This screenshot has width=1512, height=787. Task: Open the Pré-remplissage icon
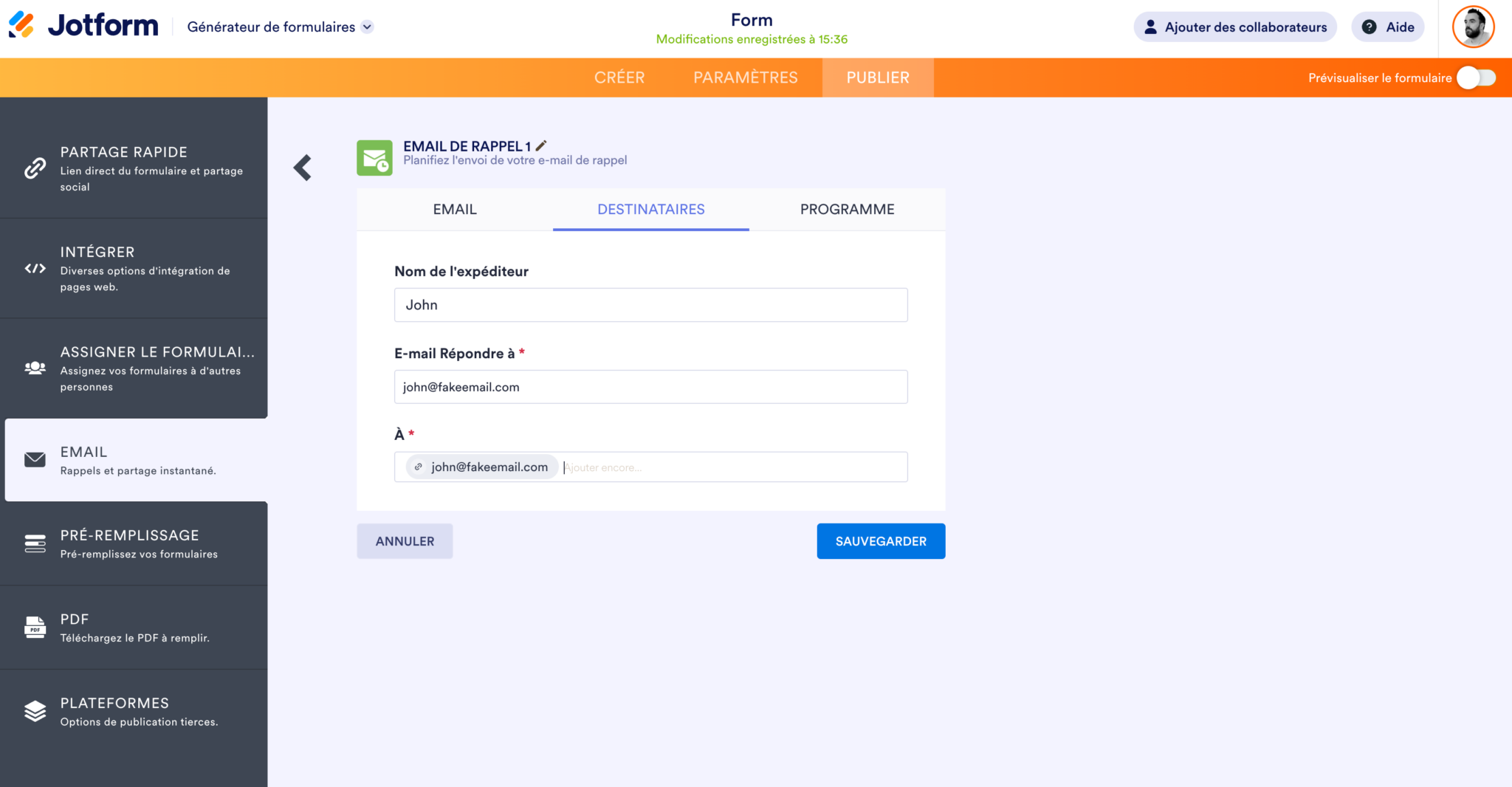pyautogui.click(x=35, y=543)
